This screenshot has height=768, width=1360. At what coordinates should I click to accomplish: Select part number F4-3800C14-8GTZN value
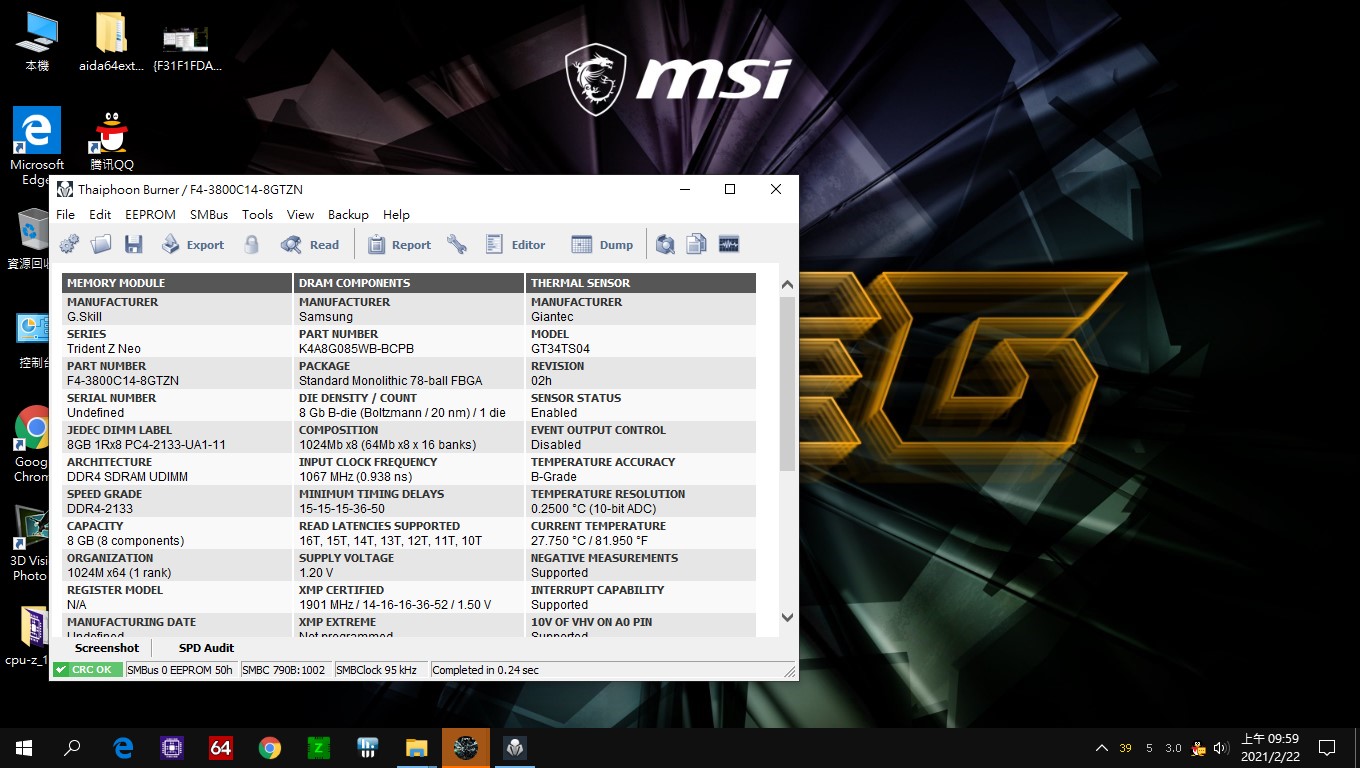[x=123, y=381]
